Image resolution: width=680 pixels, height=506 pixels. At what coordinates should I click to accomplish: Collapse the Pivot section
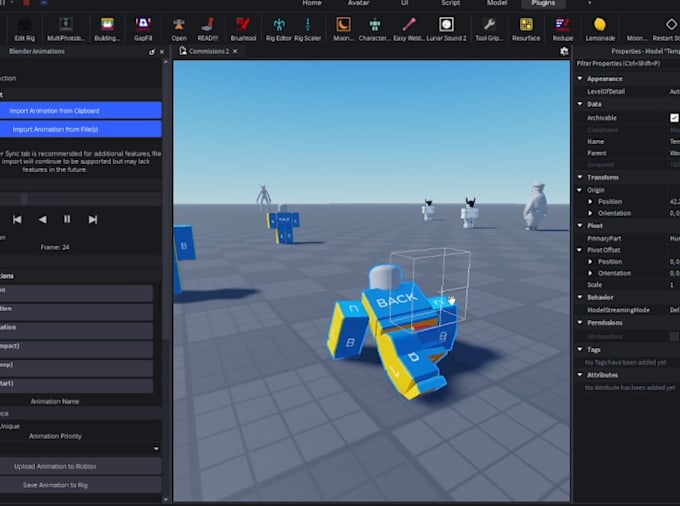tap(580, 225)
